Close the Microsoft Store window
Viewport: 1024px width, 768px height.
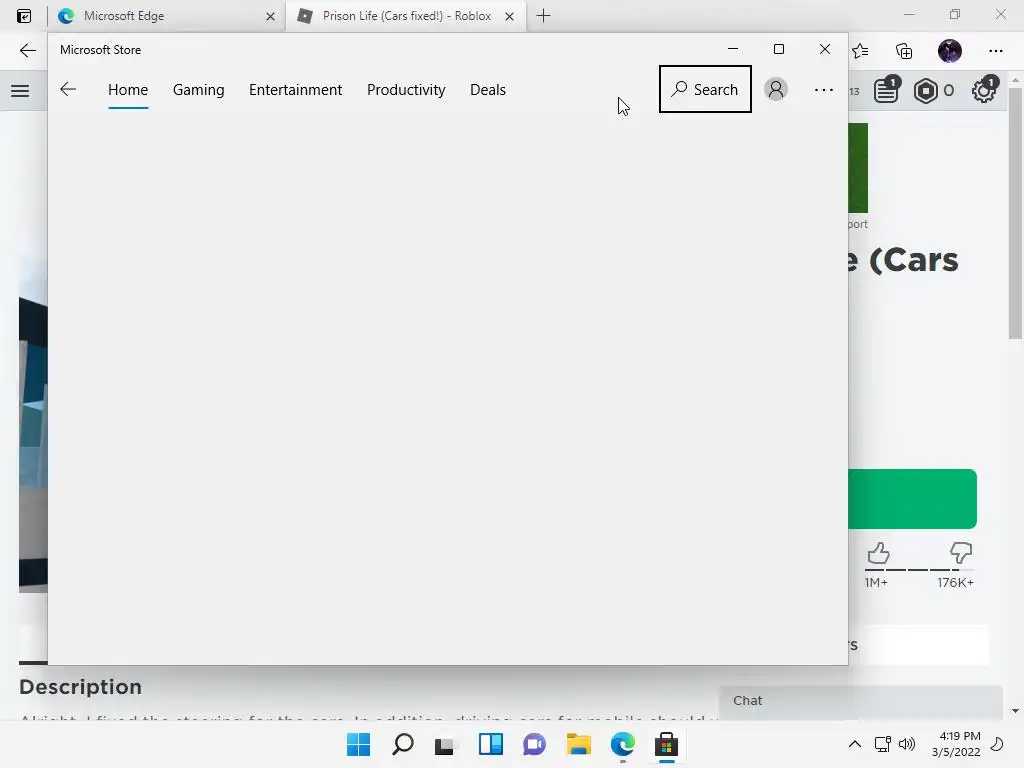825,49
